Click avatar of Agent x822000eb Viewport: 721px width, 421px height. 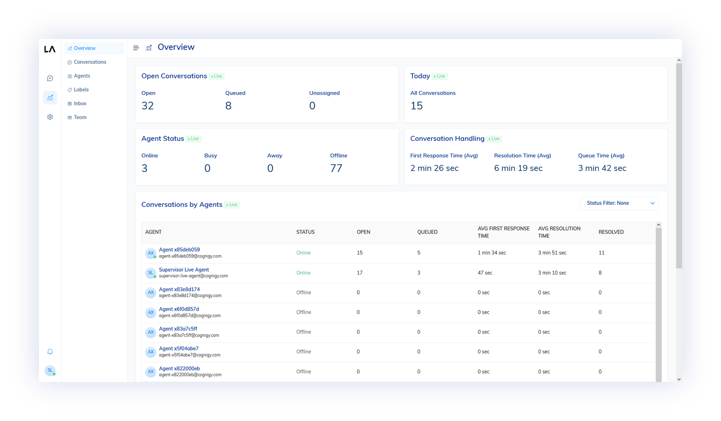[150, 372]
